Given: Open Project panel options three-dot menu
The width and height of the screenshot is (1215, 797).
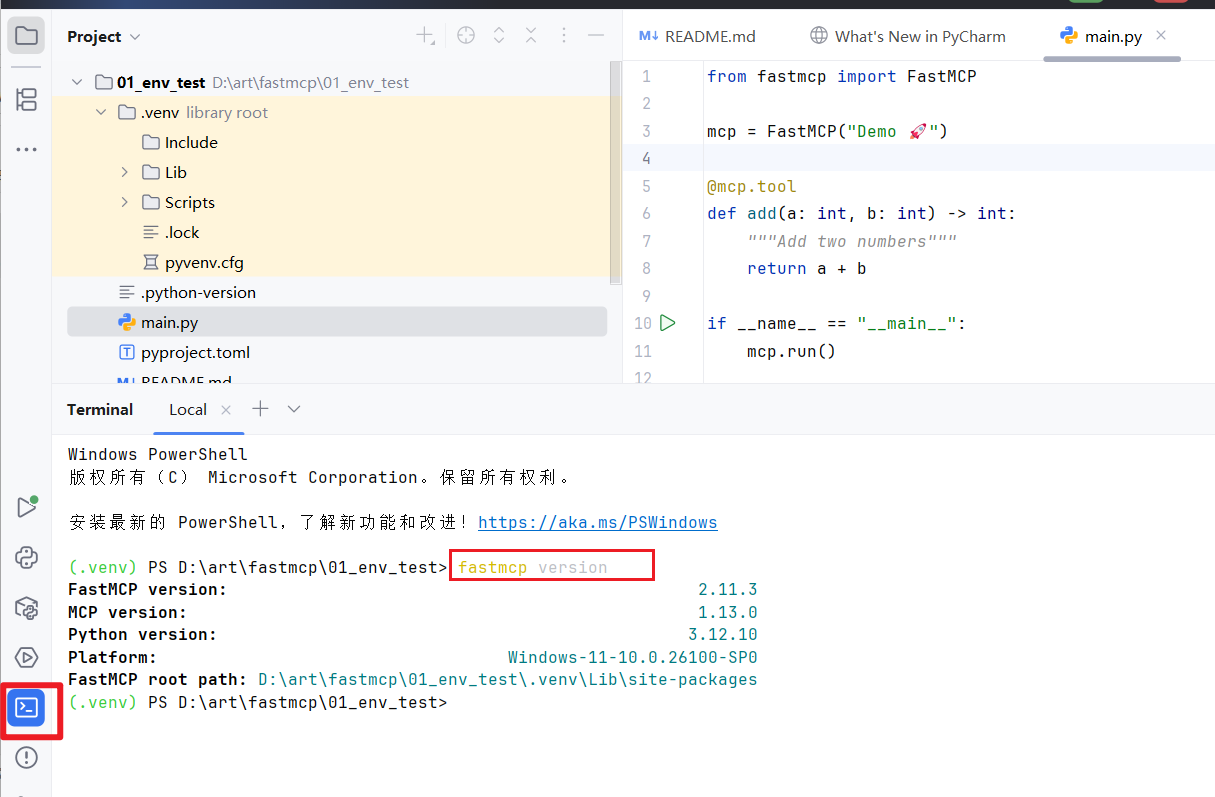Looking at the screenshot, I should click(x=564, y=36).
